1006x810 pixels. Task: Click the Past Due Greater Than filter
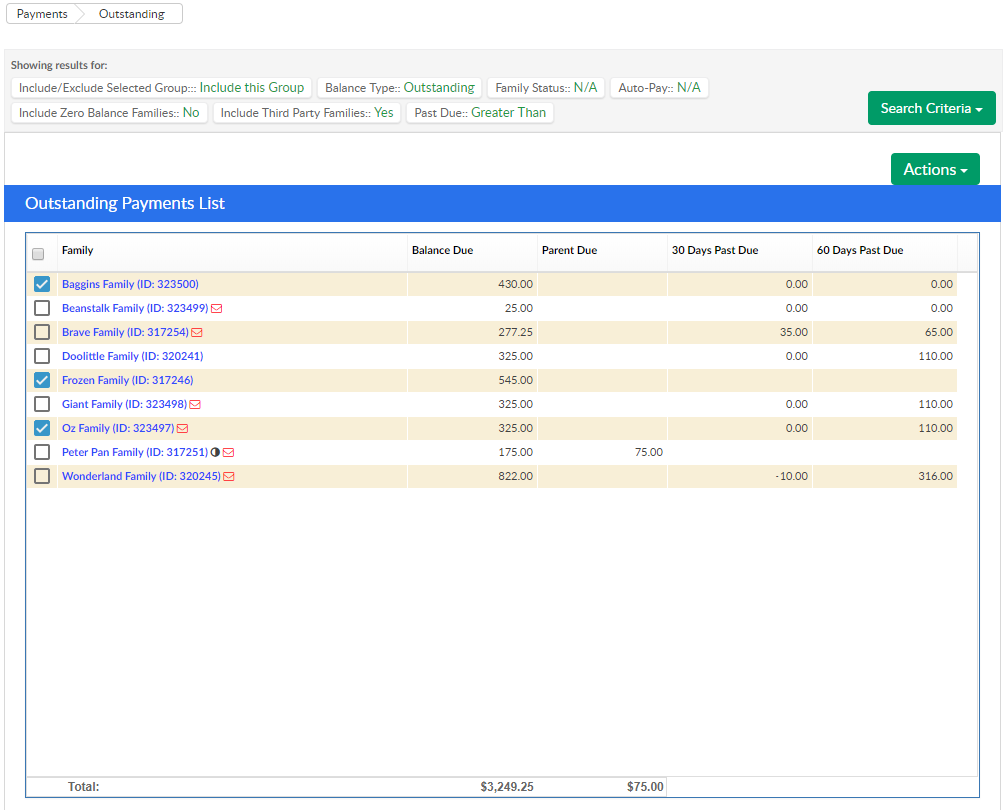[x=480, y=113]
